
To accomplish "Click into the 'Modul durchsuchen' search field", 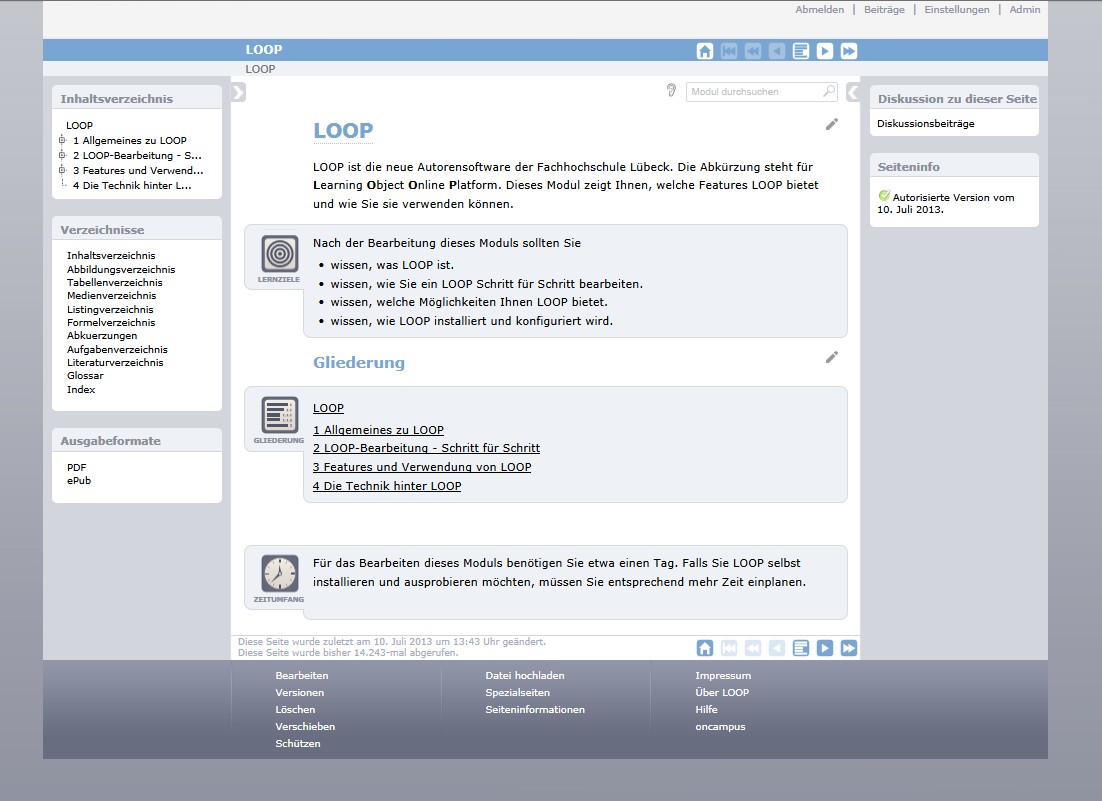I will click(x=752, y=92).
